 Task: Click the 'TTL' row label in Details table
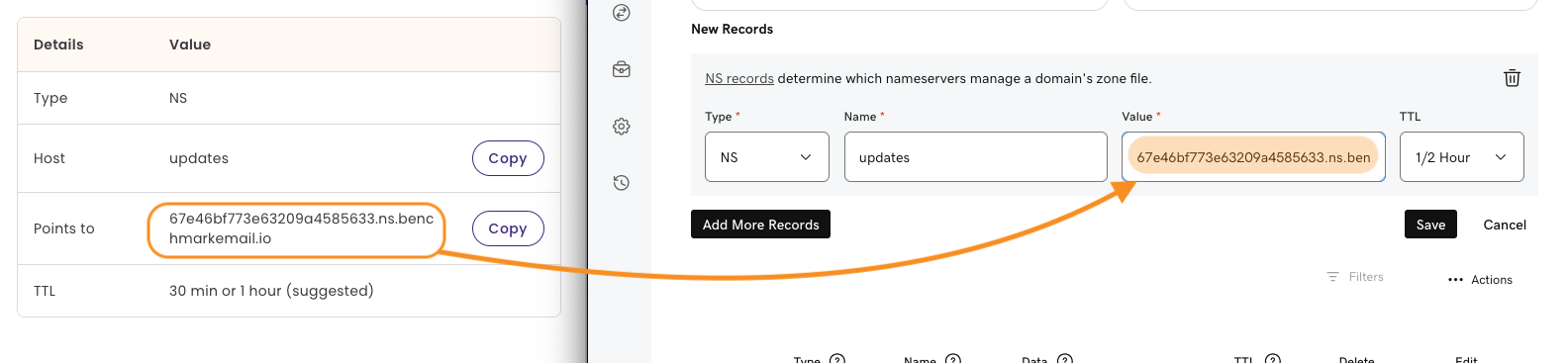click(45, 291)
